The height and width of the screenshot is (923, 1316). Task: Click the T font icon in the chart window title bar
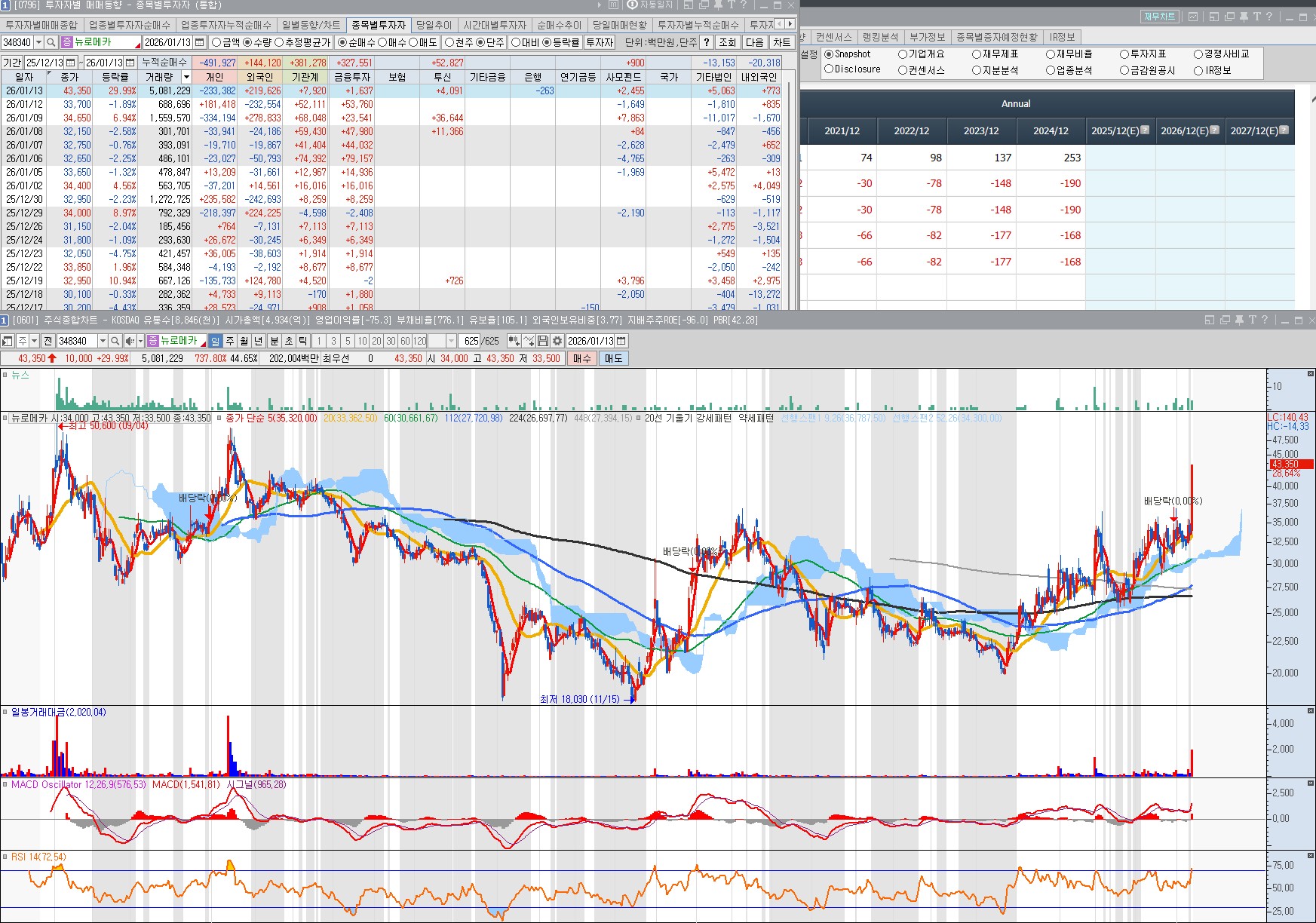click(x=1252, y=320)
